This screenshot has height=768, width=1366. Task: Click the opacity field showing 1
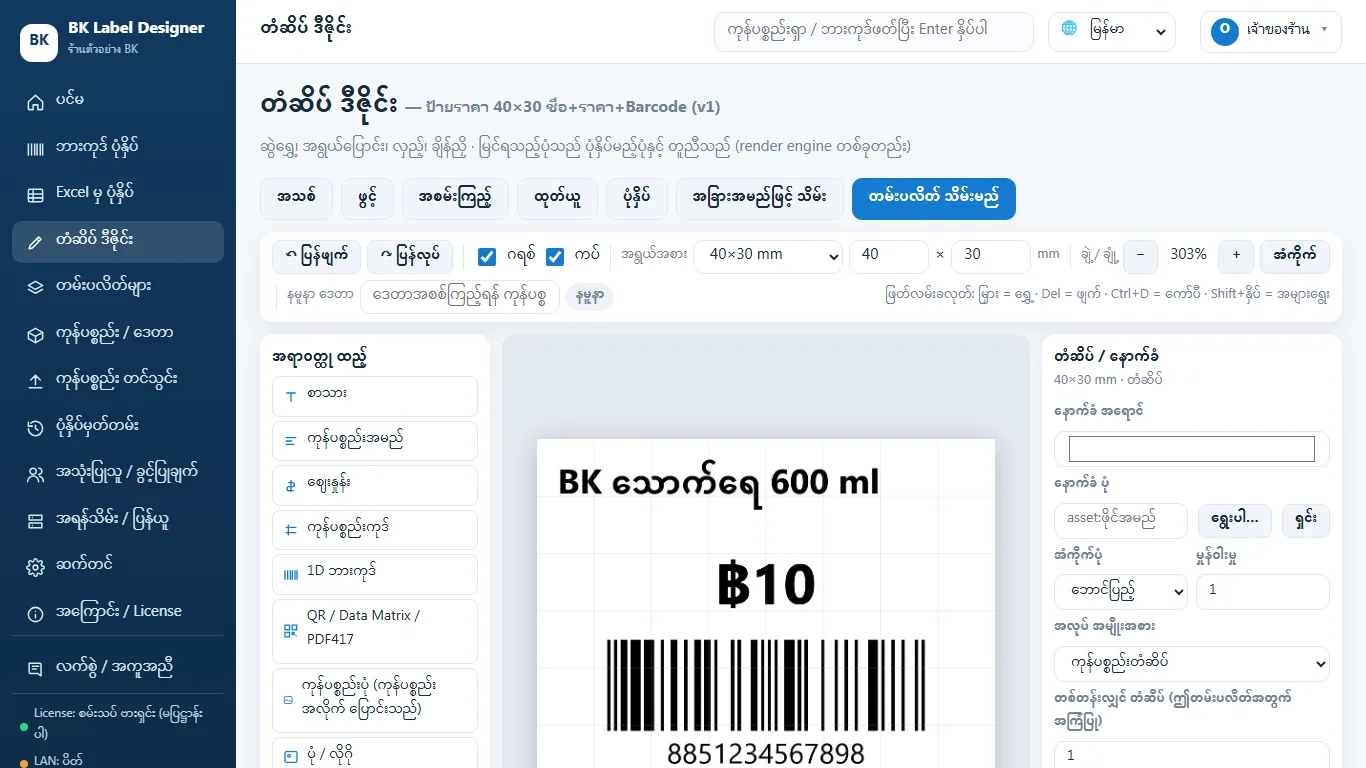(x=1263, y=591)
